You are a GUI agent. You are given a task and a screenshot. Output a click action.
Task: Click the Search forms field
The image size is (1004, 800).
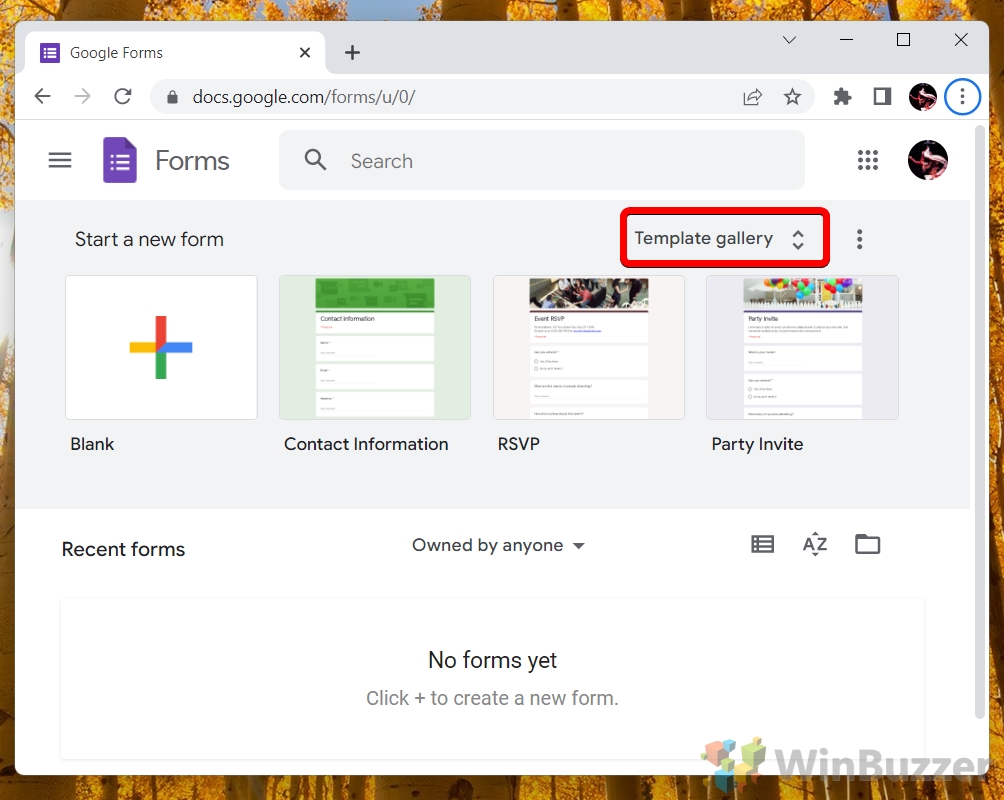(542, 160)
